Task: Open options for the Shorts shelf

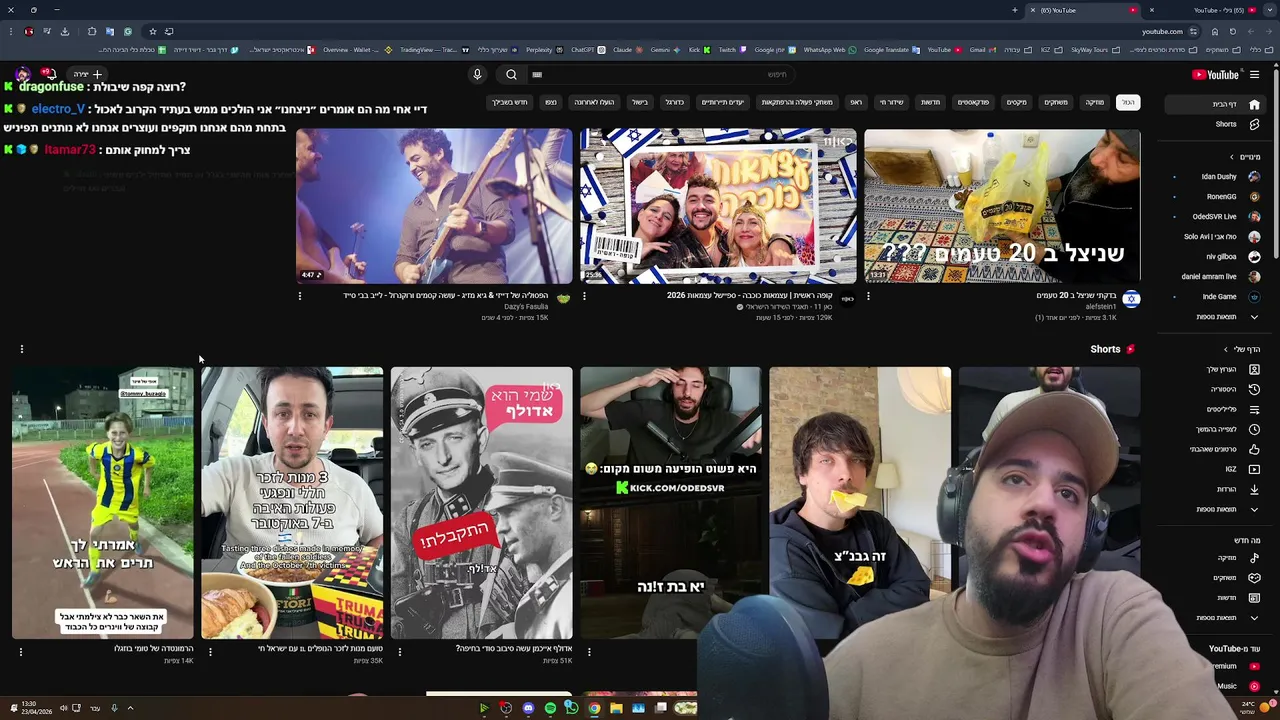Action: (21, 349)
